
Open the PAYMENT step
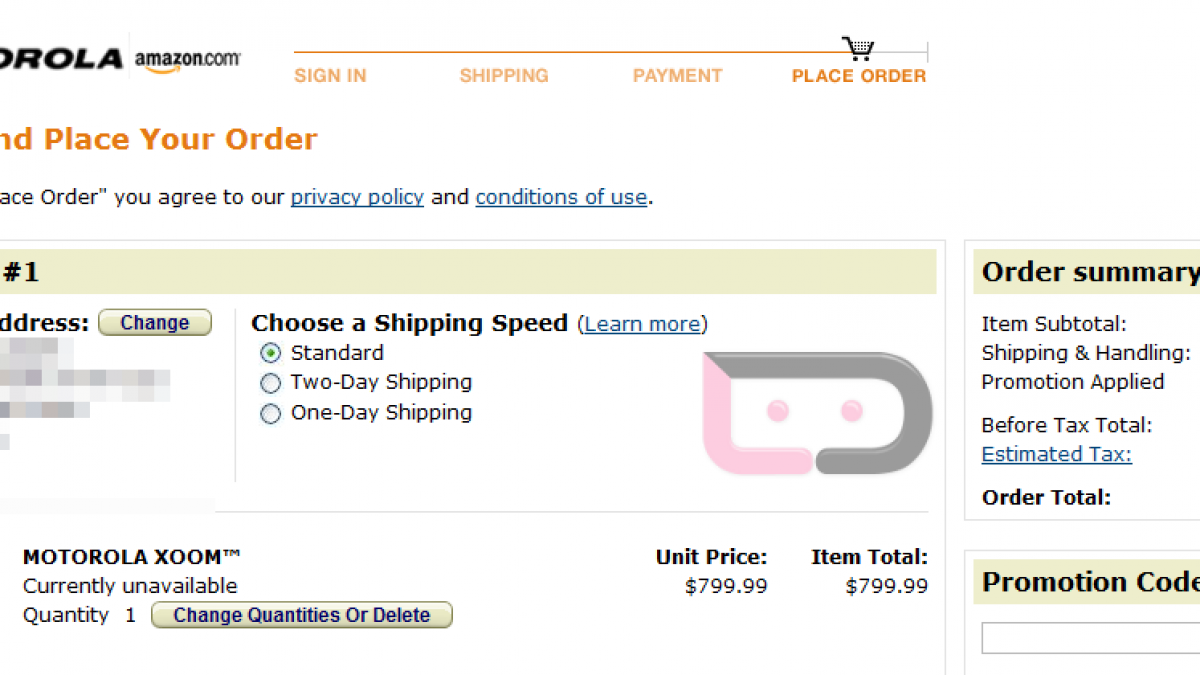(677, 76)
